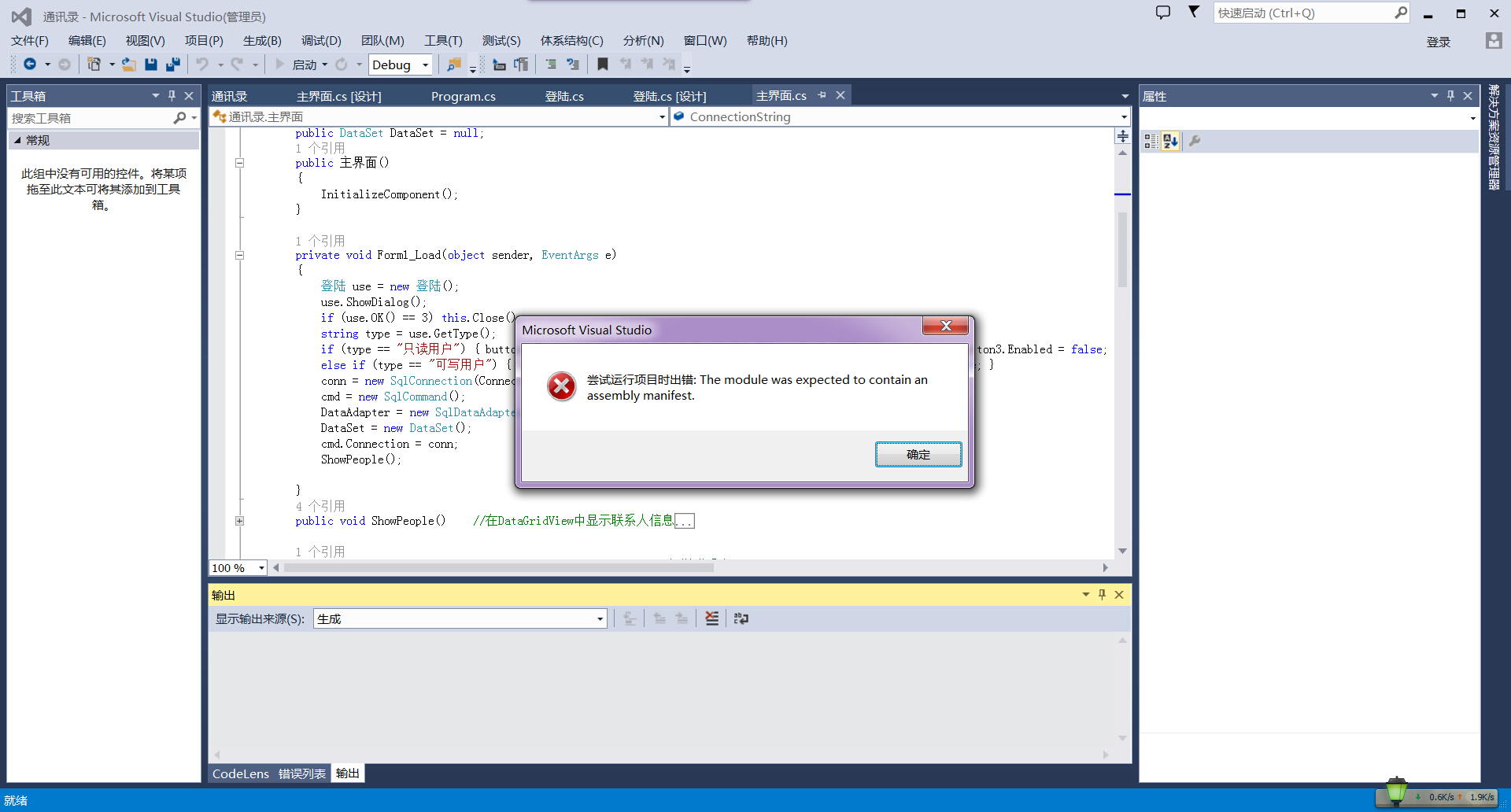
Task: Collapse the 常规 toolbox group
Action: (x=17, y=140)
